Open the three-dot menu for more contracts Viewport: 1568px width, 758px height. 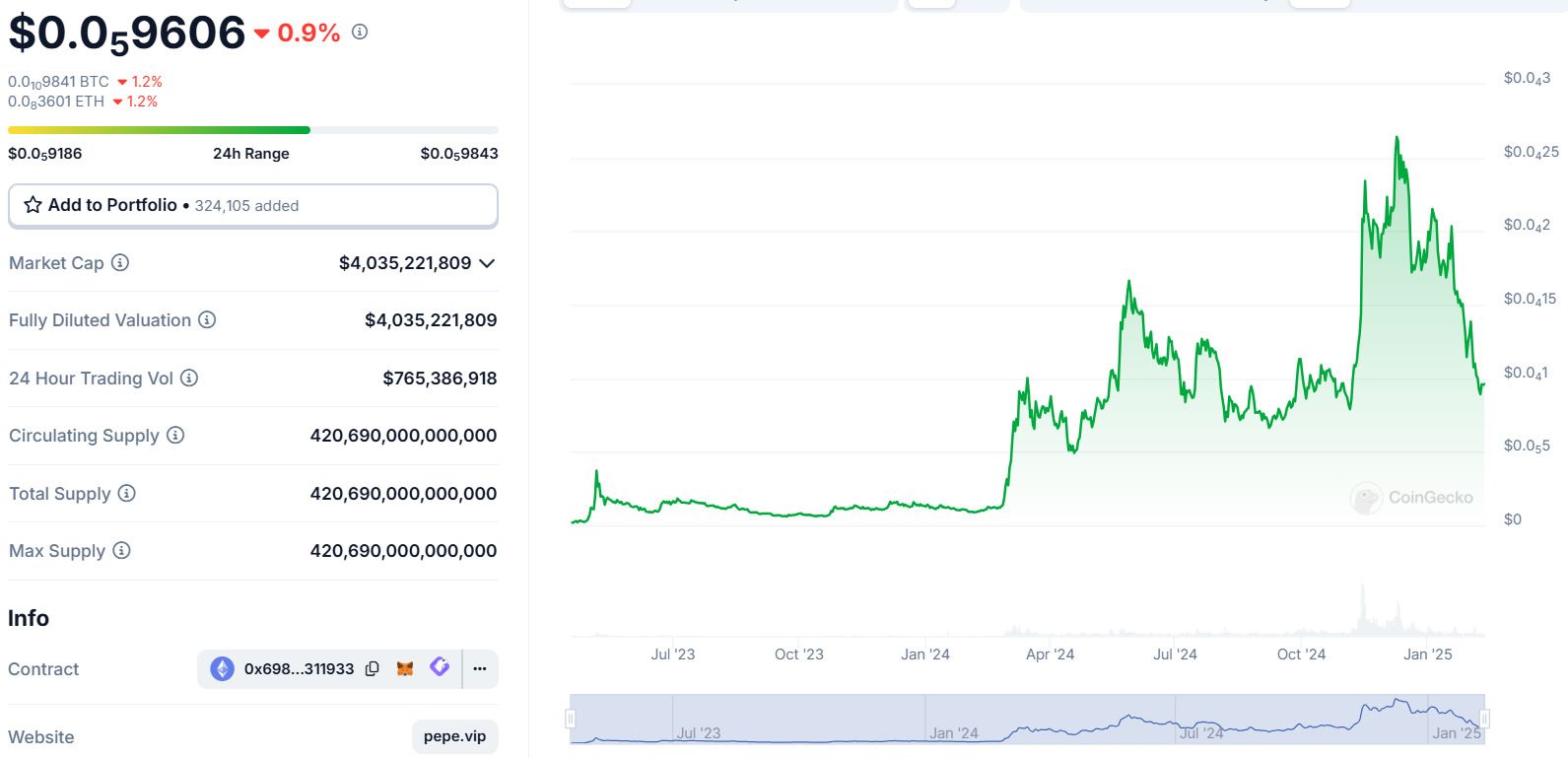pyautogui.click(x=480, y=668)
